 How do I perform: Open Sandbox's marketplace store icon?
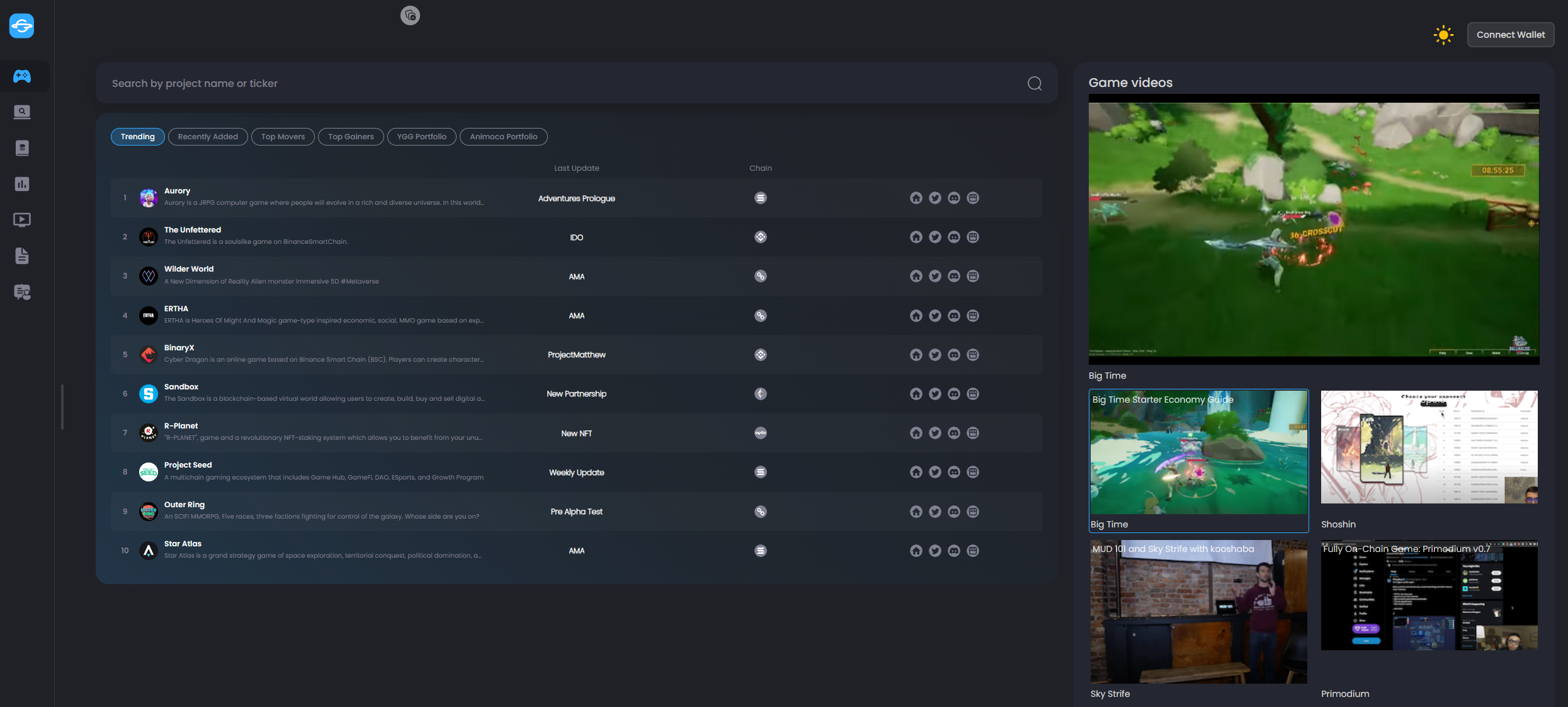click(973, 394)
